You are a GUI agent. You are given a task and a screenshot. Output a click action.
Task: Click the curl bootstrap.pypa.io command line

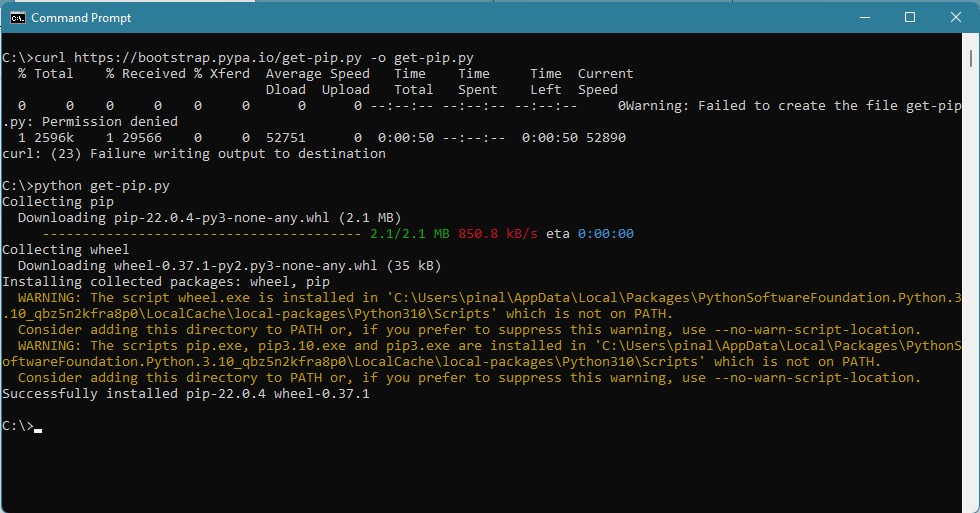(x=238, y=58)
